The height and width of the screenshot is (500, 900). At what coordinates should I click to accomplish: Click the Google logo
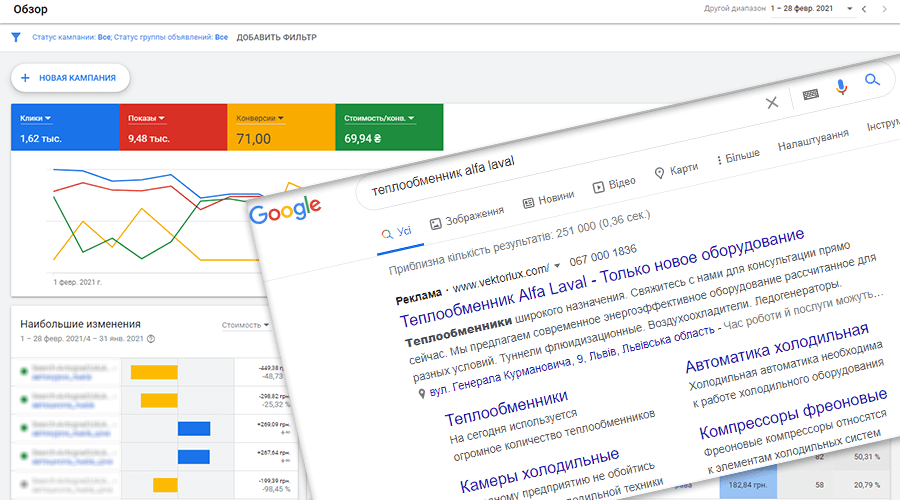click(x=285, y=210)
